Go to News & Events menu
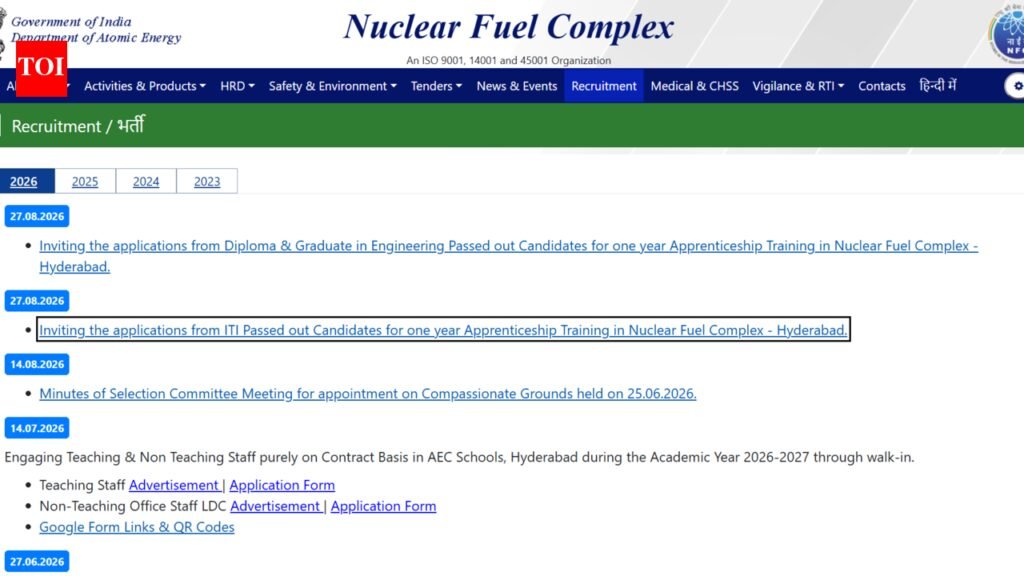Image resolution: width=1024 pixels, height=576 pixels. pyautogui.click(x=517, y=86)
